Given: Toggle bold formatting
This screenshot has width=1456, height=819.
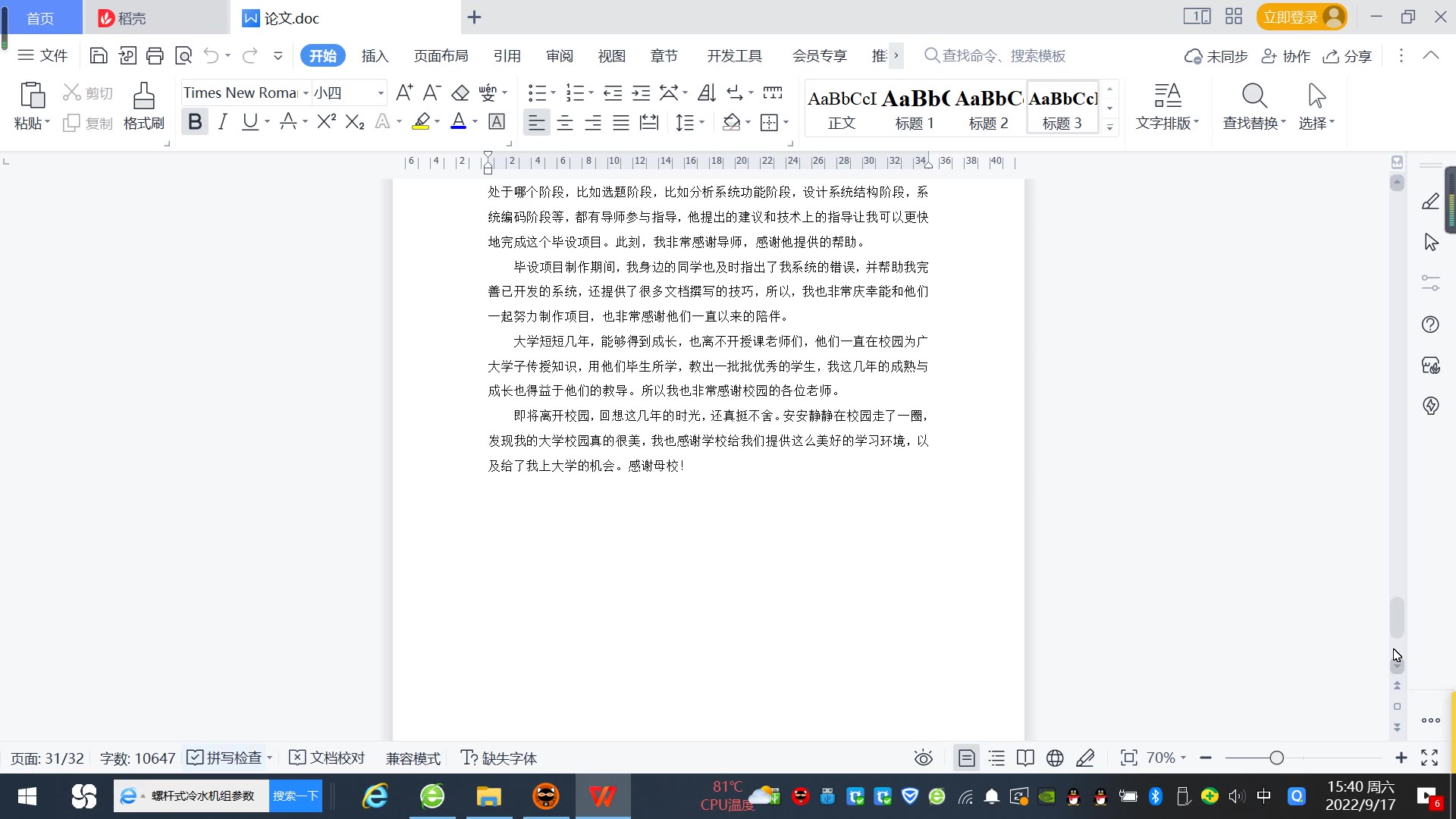Looking at the screenshot, I should click(x=195, y=121).
